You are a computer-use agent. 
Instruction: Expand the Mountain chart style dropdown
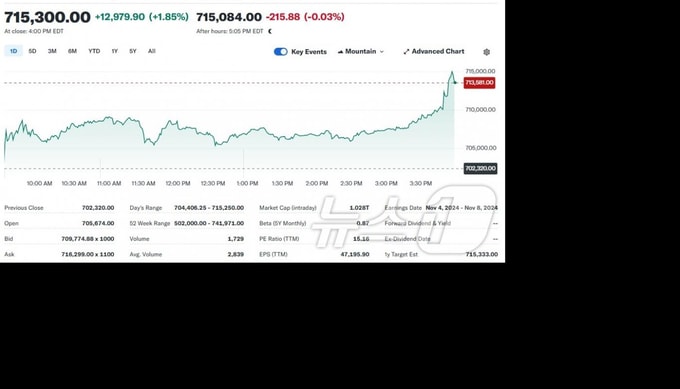tap(361, 52)
